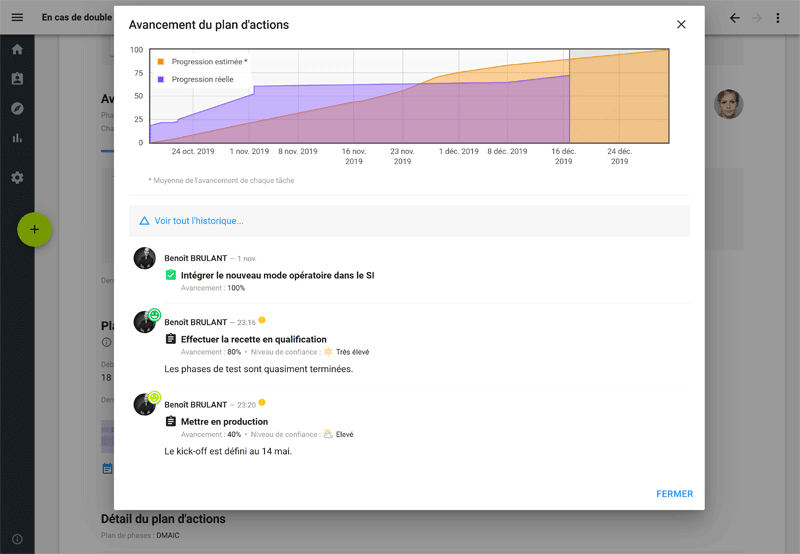Click the dialog title Avancement du plan d'actions
This screenshot has height=554, width=800.
pyautogui.click(x=209, y=24)
